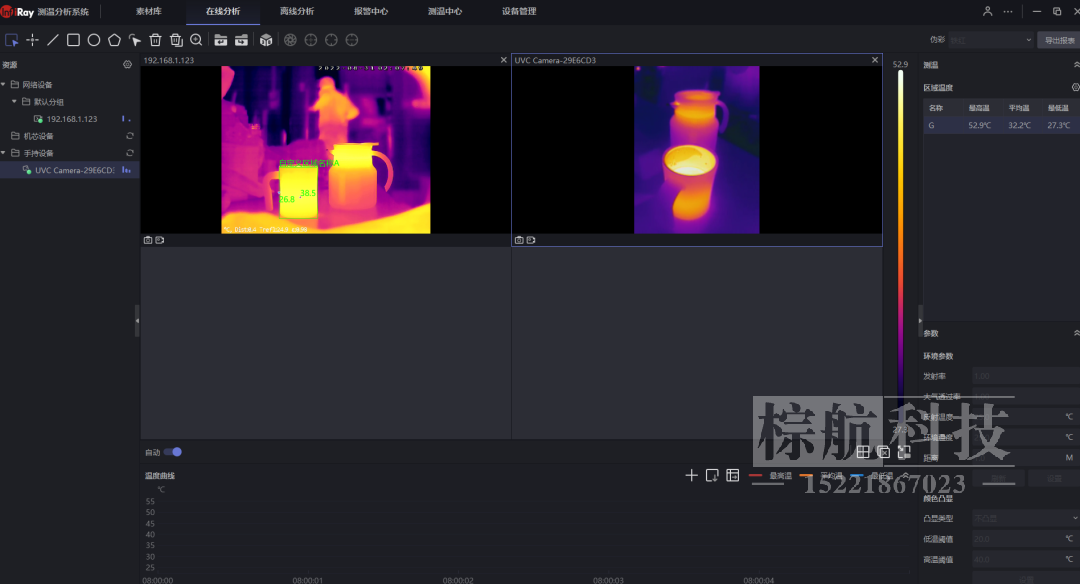The height and width of the screenshot is (584, 1080).
Task: Click the close-all-windows icon
Action: pos(883,452)
